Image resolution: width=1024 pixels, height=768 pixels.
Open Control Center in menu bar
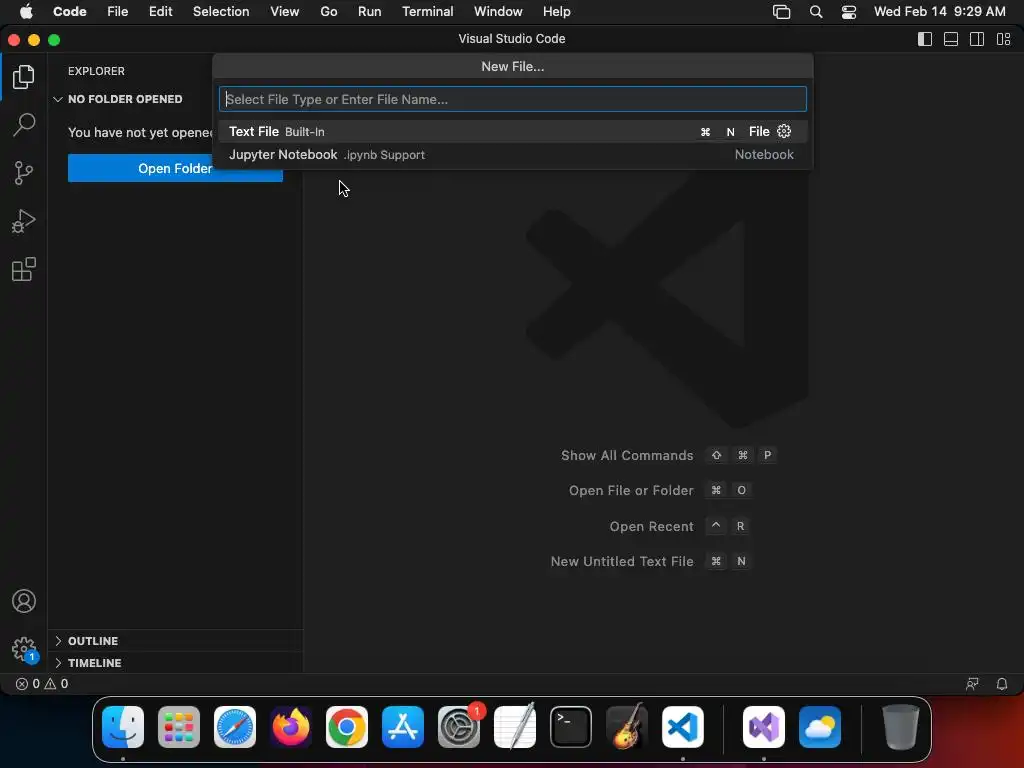(x=849, y=12)
